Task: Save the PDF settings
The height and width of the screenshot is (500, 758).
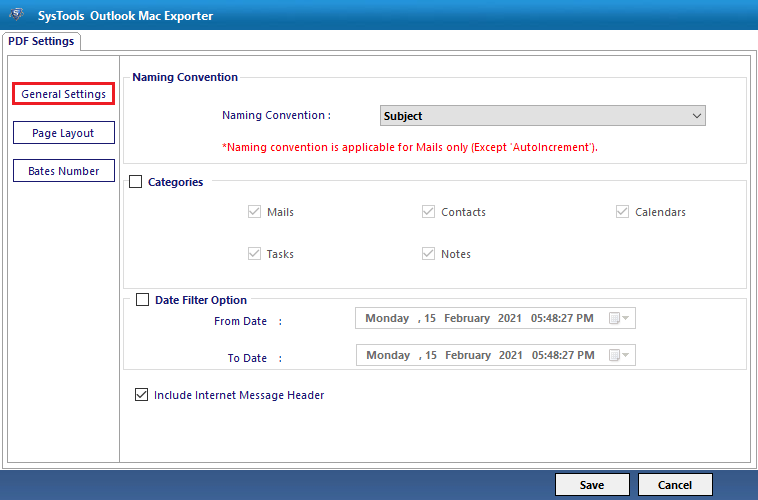Action: 592,485
